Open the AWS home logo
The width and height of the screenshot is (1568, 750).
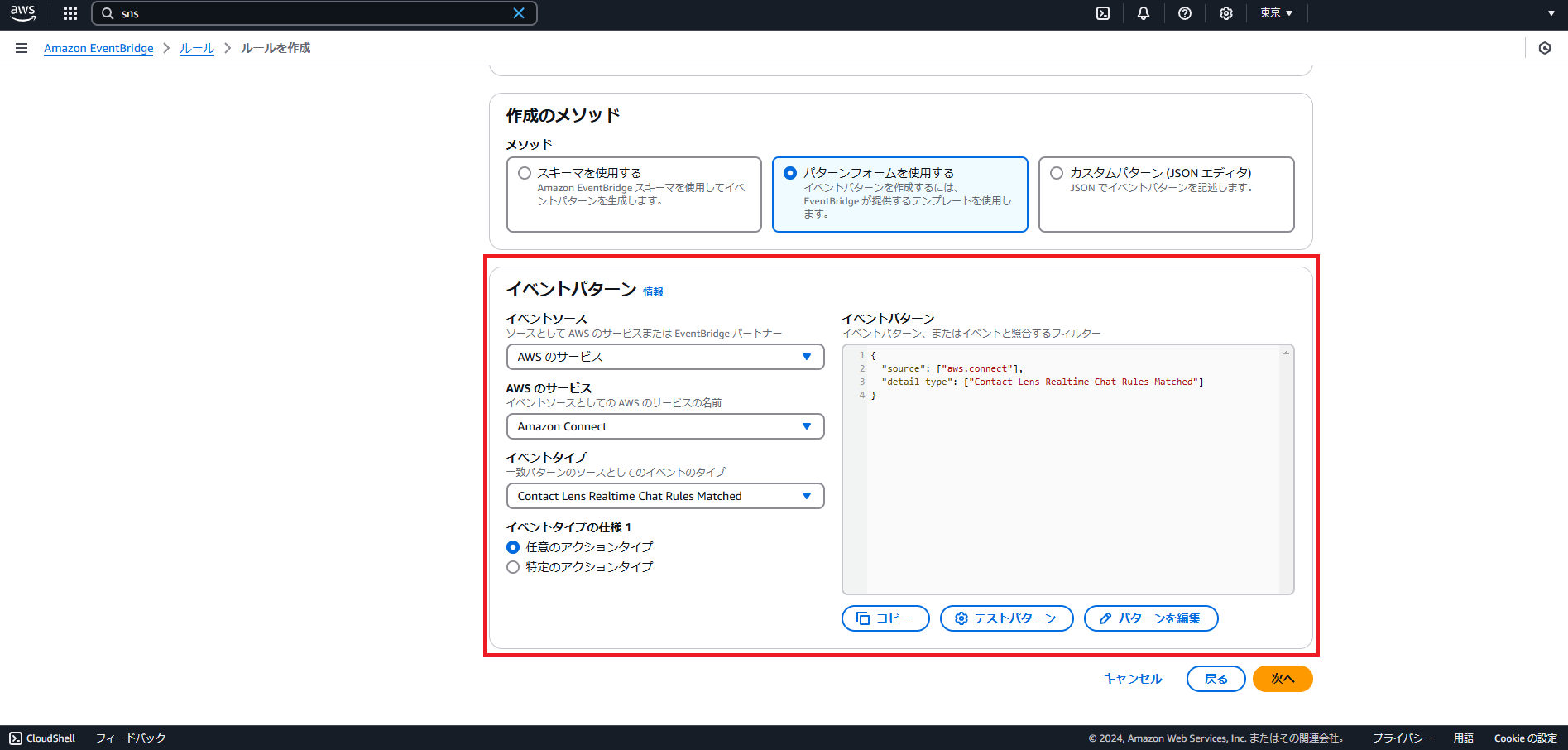click(22, 13)
